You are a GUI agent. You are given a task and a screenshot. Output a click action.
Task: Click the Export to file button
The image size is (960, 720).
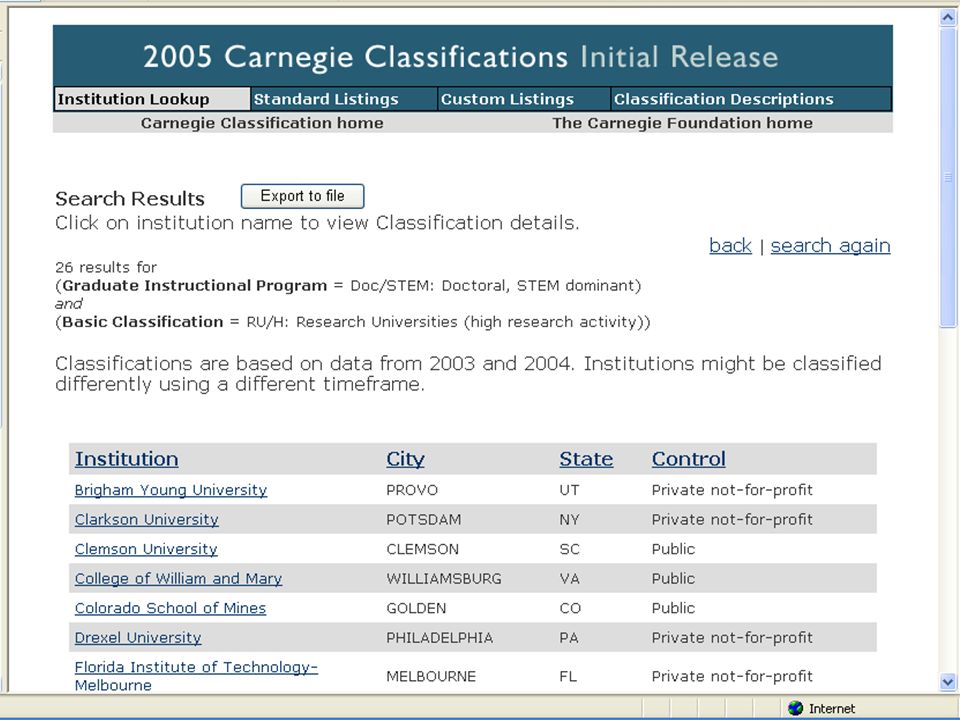coord(302,196)
